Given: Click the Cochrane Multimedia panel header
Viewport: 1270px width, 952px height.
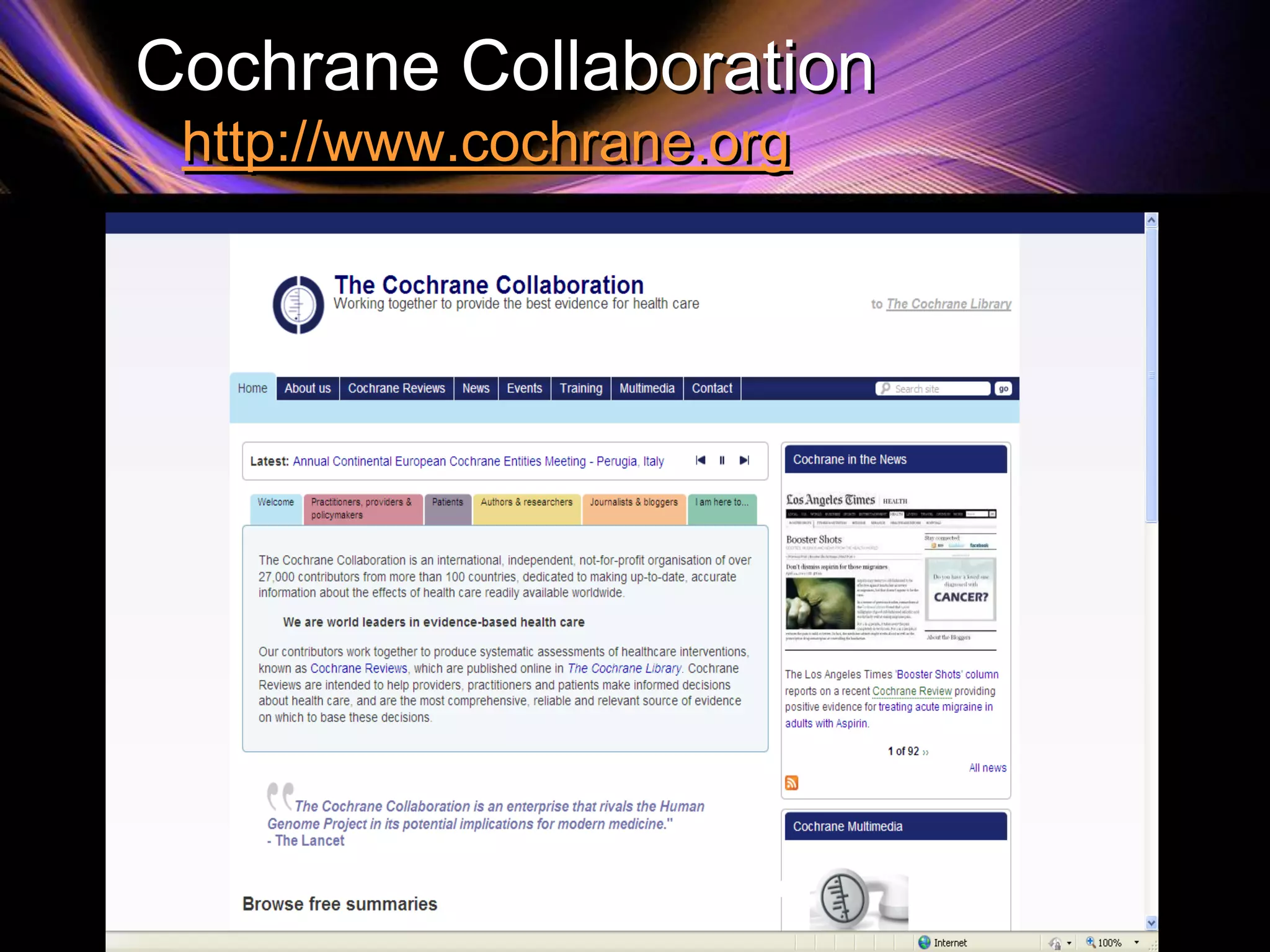Looking at the screenshot, I should point(895,826).
